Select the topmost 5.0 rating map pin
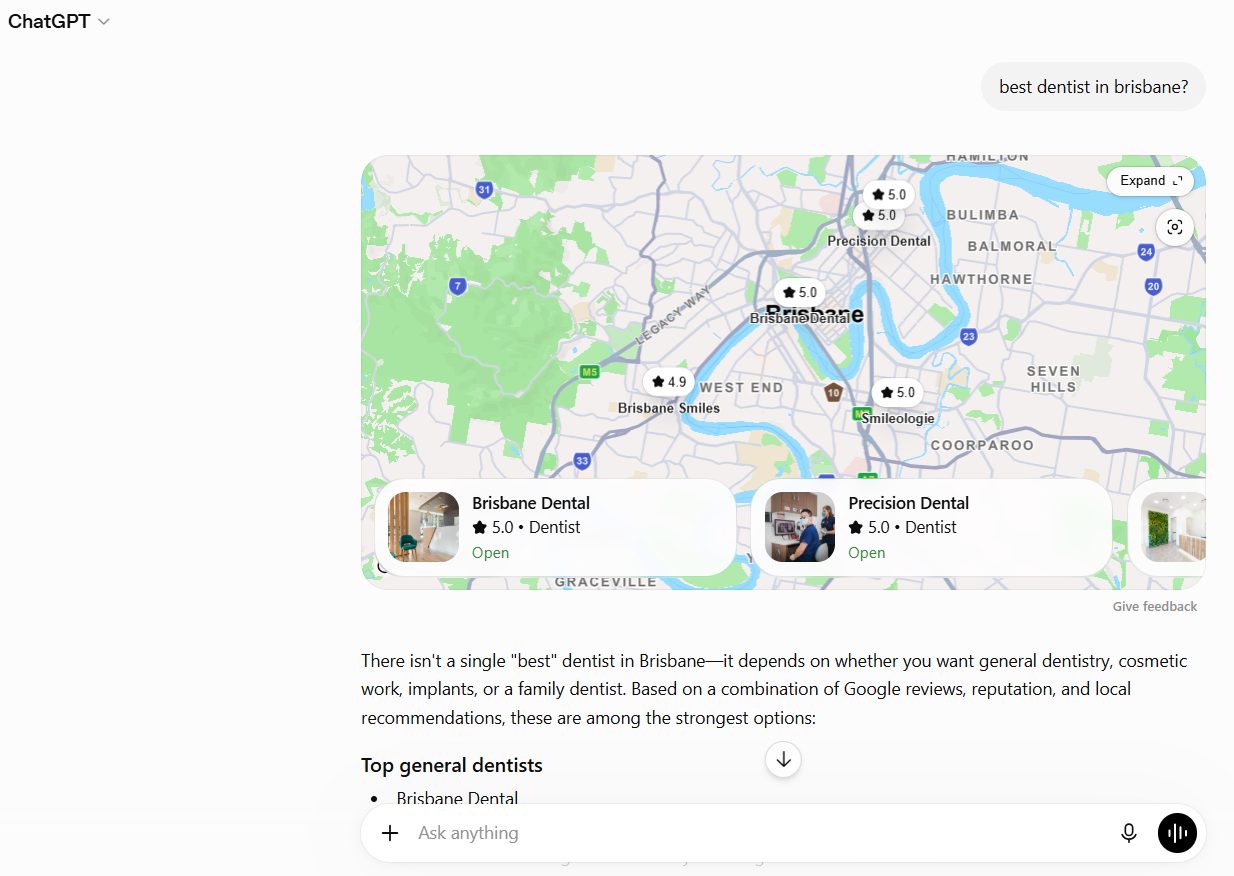 888,195
